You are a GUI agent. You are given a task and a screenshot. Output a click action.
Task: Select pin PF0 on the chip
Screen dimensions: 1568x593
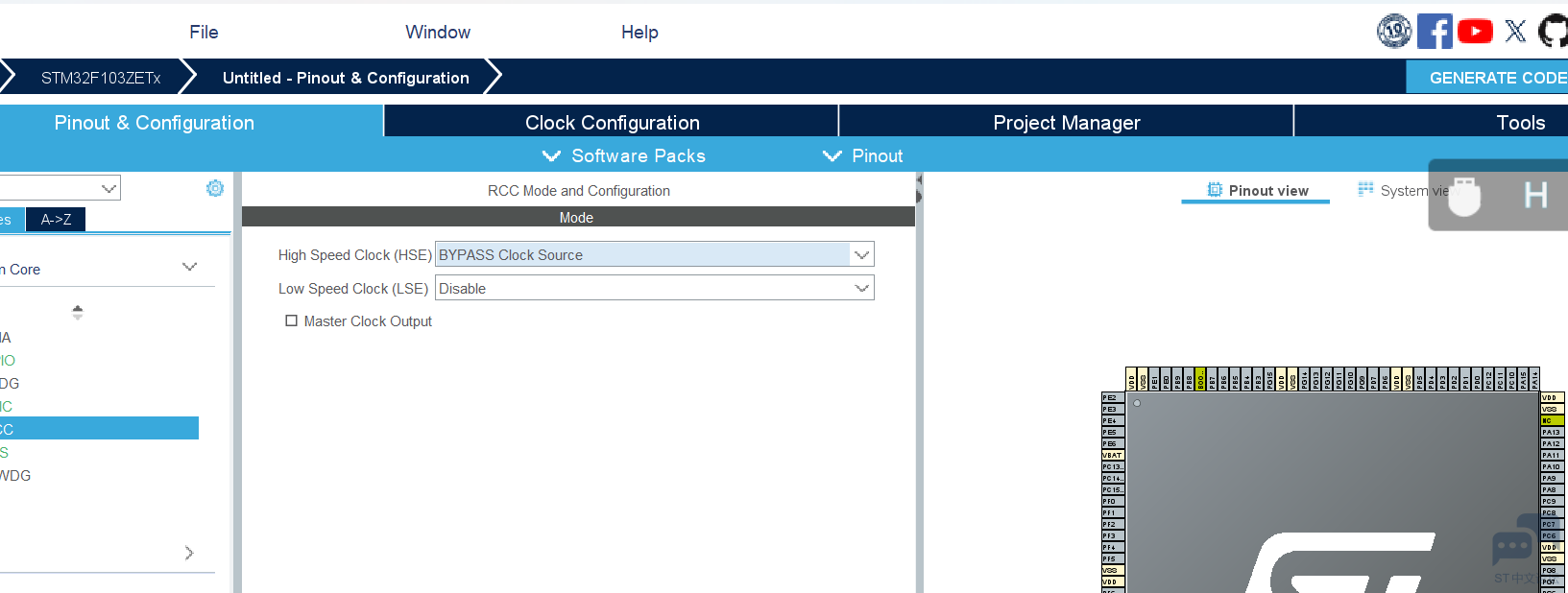1113,501
